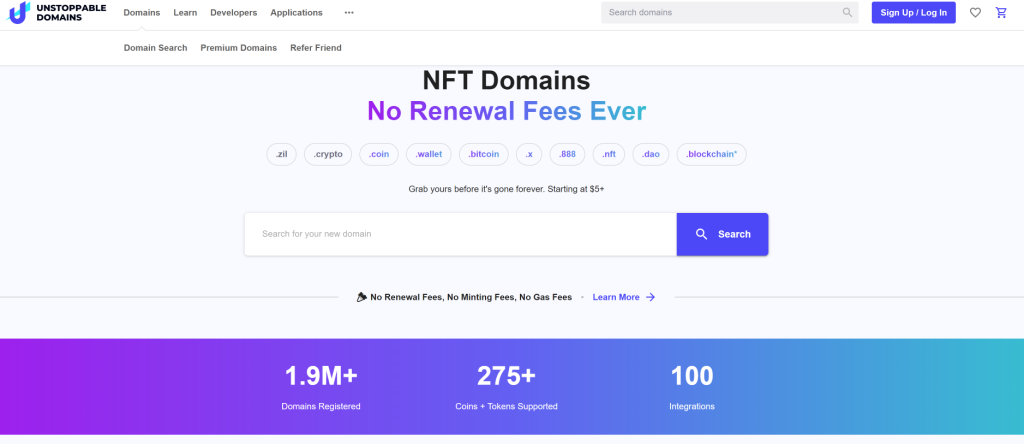
Task: Pick the .blockchain domain extension
Action: click(711, 154)
